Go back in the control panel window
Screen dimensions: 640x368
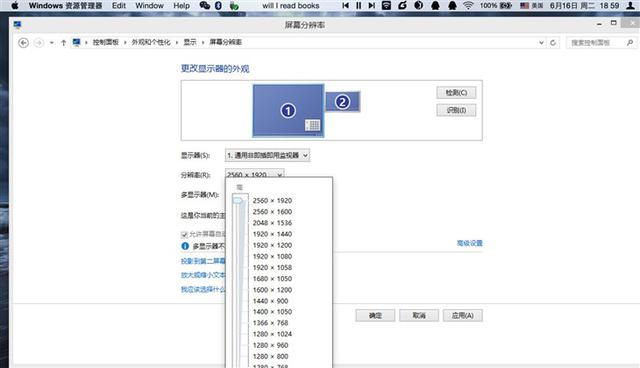[x=24, y=42]
